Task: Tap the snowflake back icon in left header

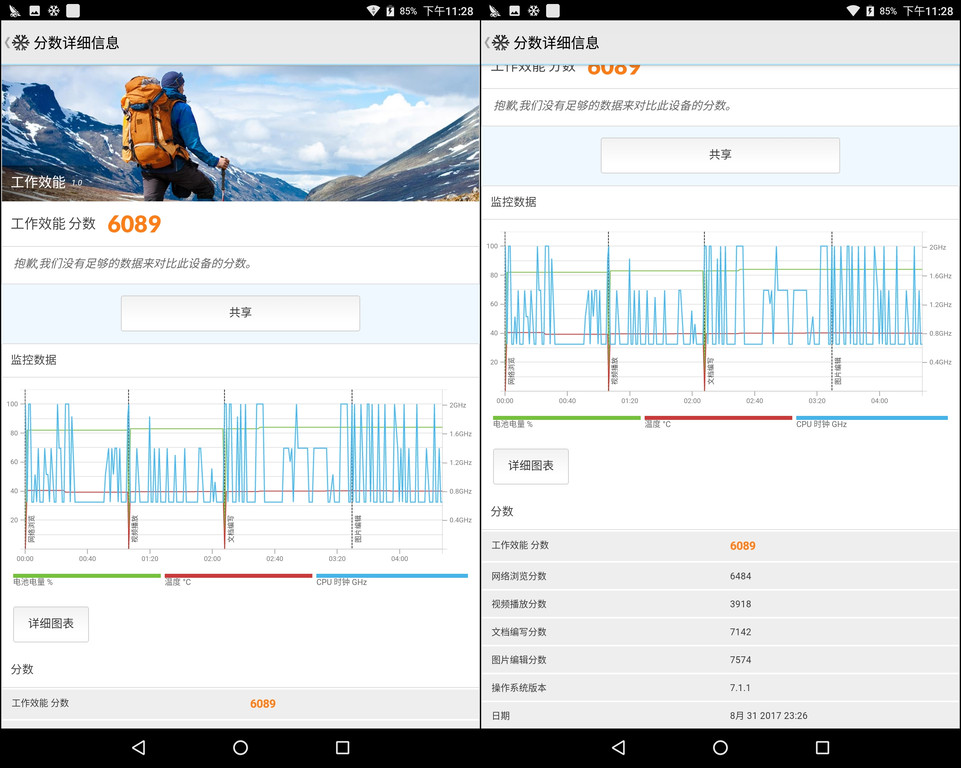Action: coord(20,43)
